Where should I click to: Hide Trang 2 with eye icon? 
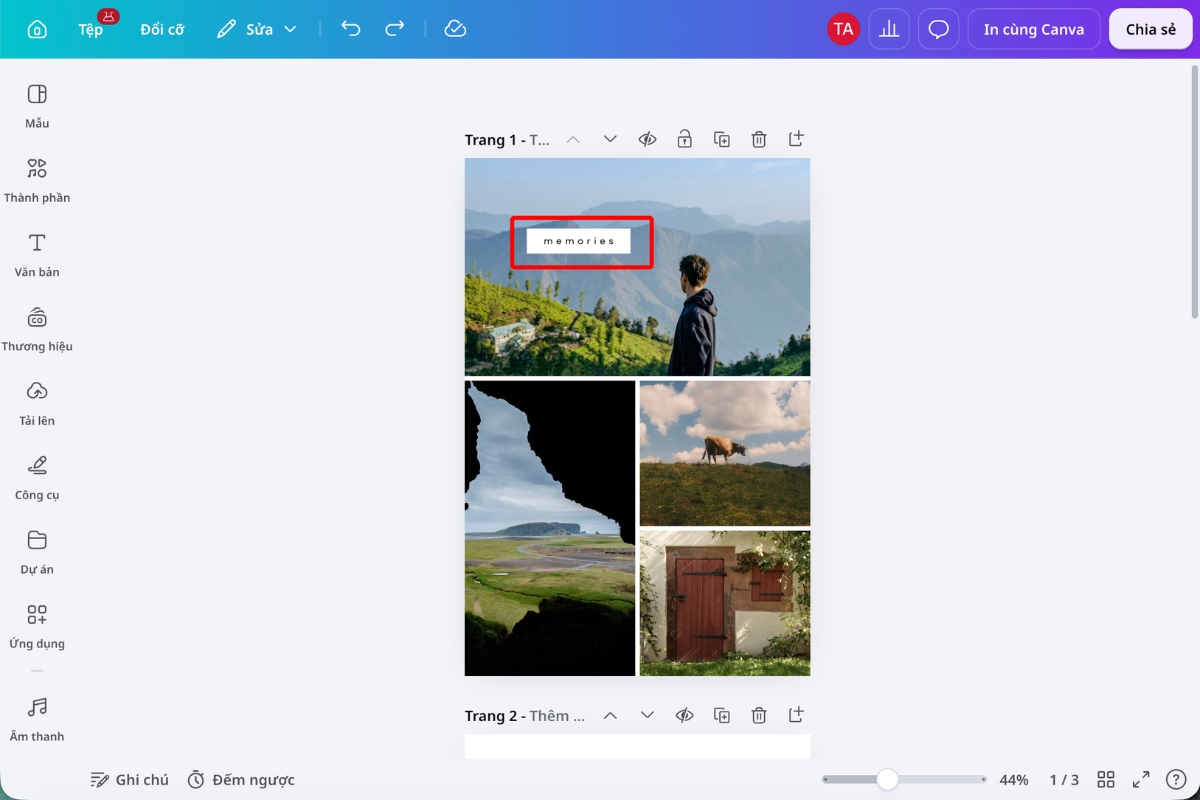point(684,715)
